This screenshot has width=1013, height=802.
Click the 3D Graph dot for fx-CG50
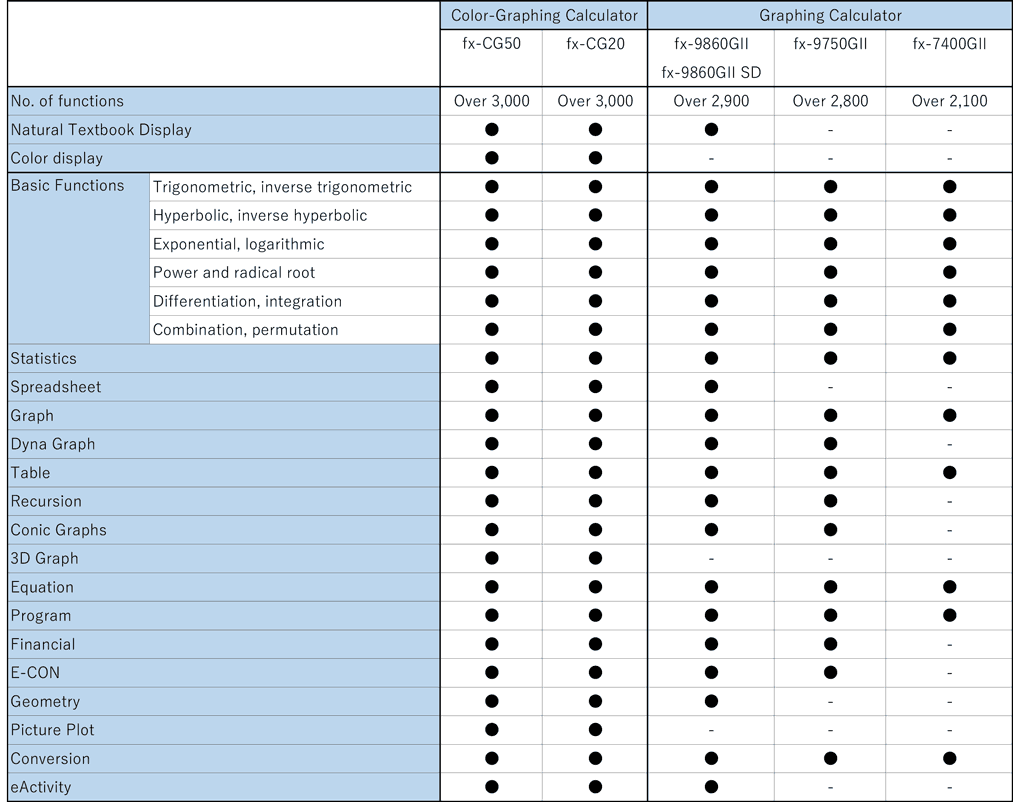[x=492, y=558]
